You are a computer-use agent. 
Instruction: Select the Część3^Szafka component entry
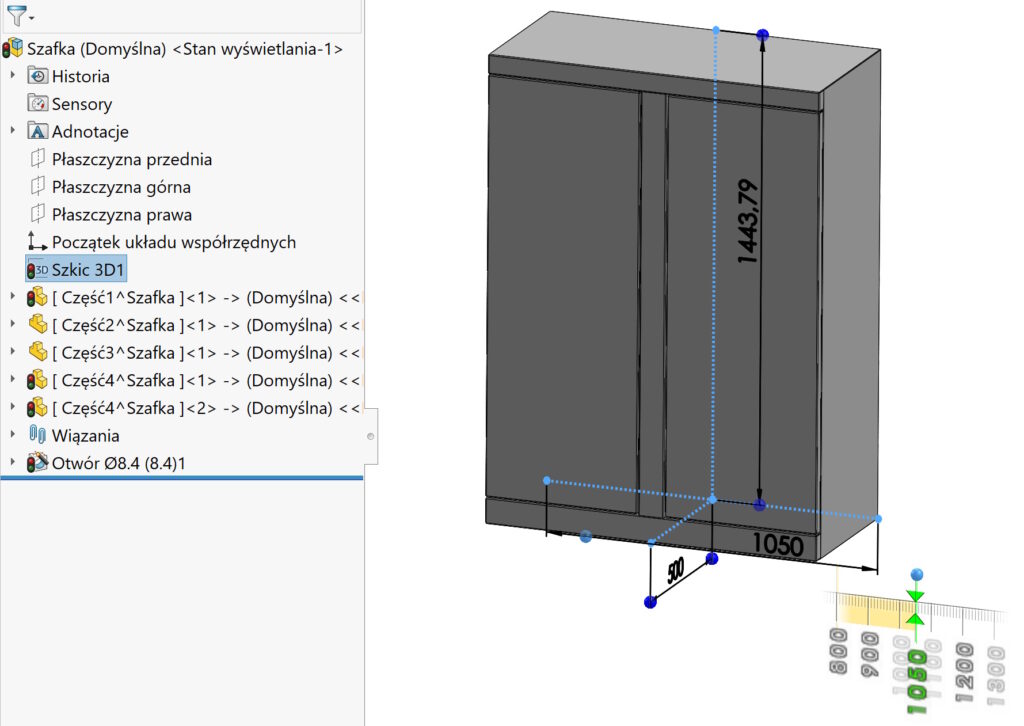click(x=190, y=352)
